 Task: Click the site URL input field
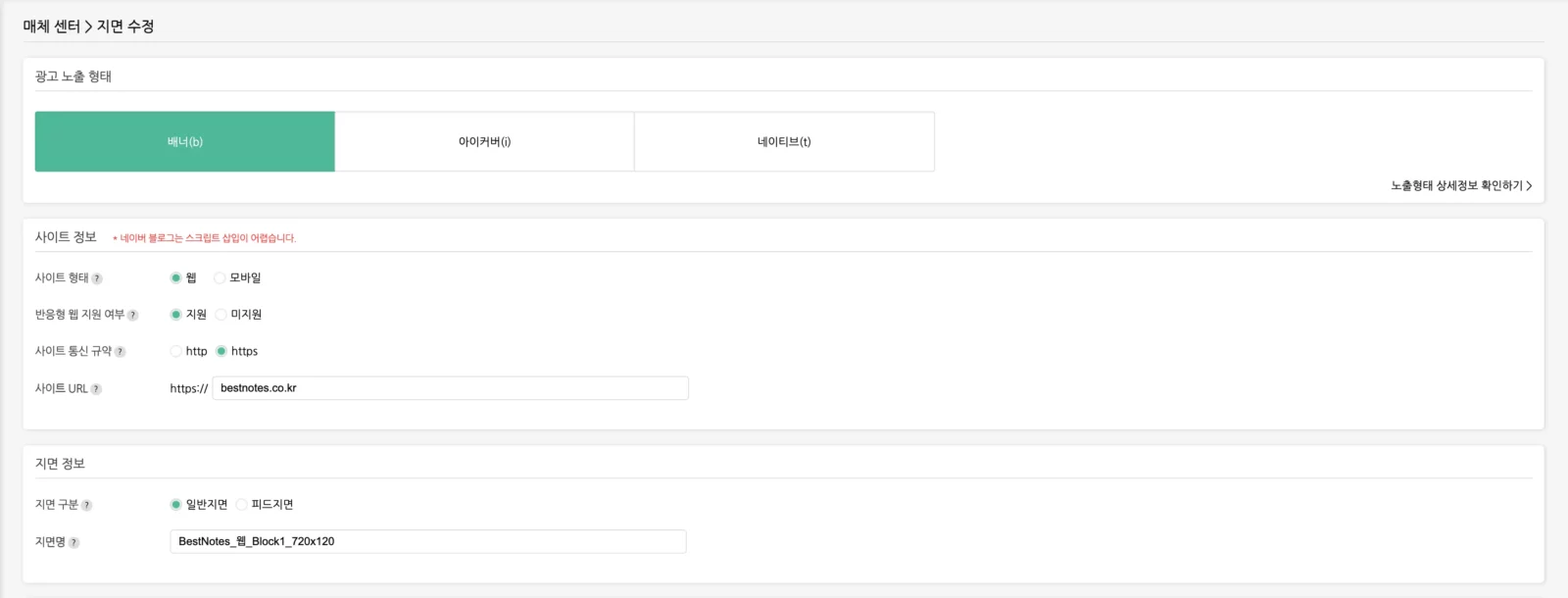click(450, 388)
